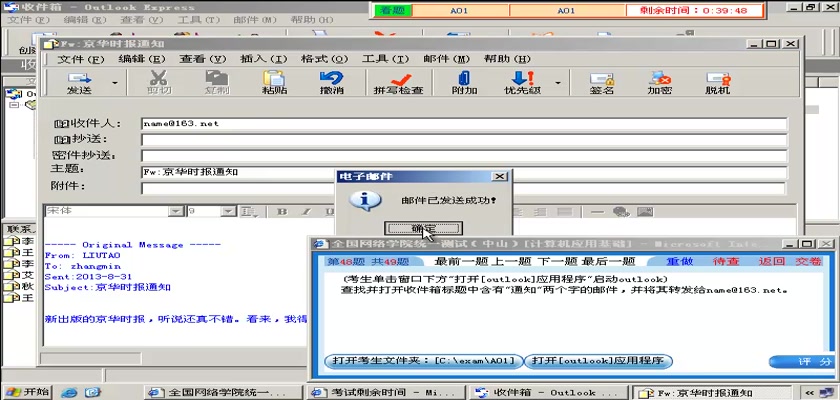Click 确定 in the 电子邮件 dialog

tap(423, 228)
